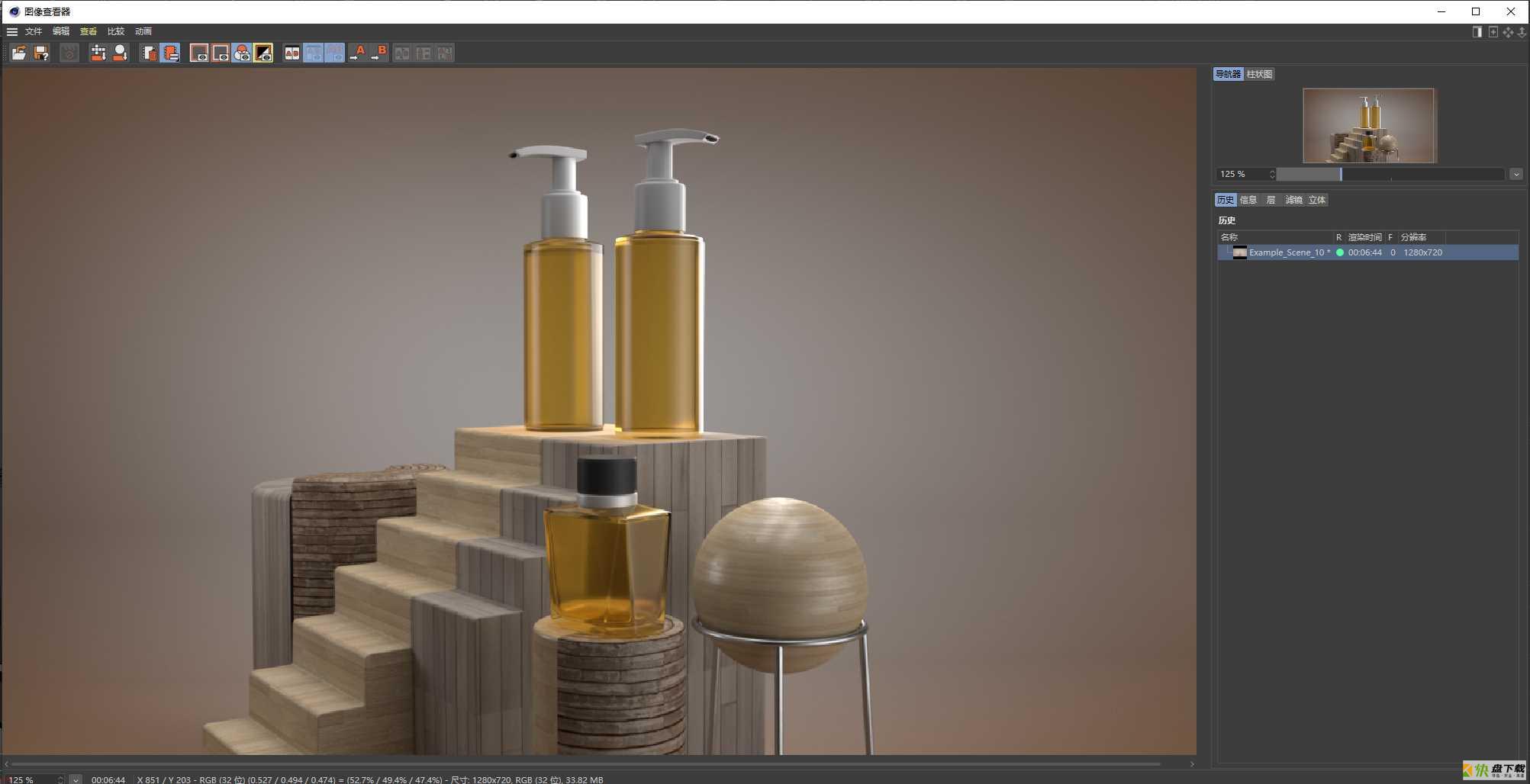Click the vertical zoom arrow icon top right
This screenshot has height=784, width=1530.
pos(1522,31)
